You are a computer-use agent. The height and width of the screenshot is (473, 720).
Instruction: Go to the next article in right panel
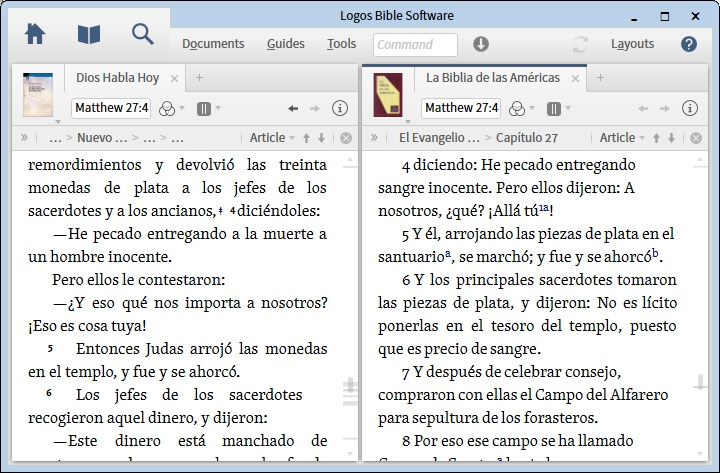tap(671, 138)
